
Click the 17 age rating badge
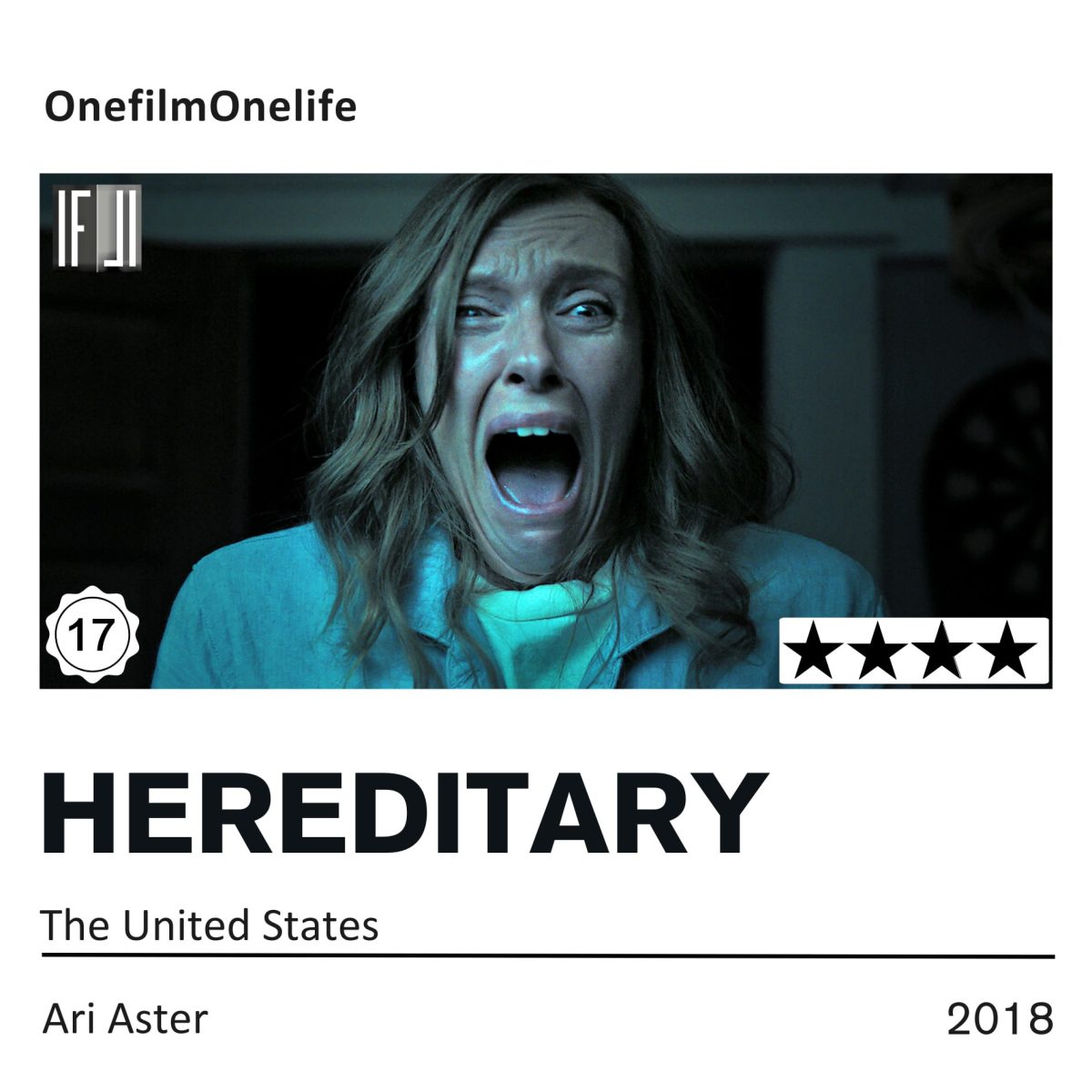click(x=90, y=636)
